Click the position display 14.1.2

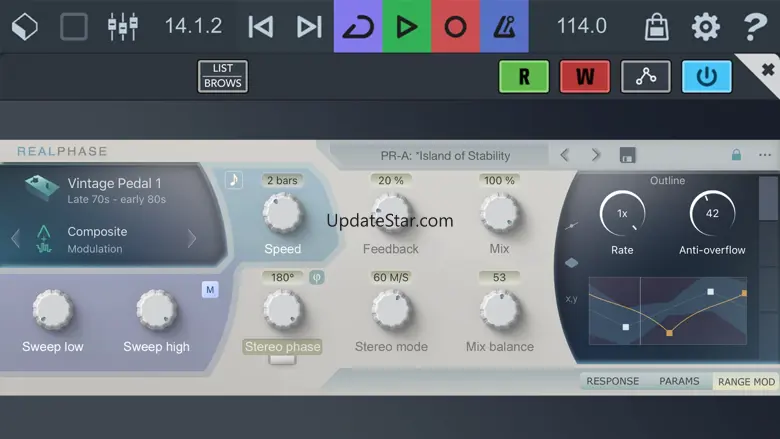[193, 26]
